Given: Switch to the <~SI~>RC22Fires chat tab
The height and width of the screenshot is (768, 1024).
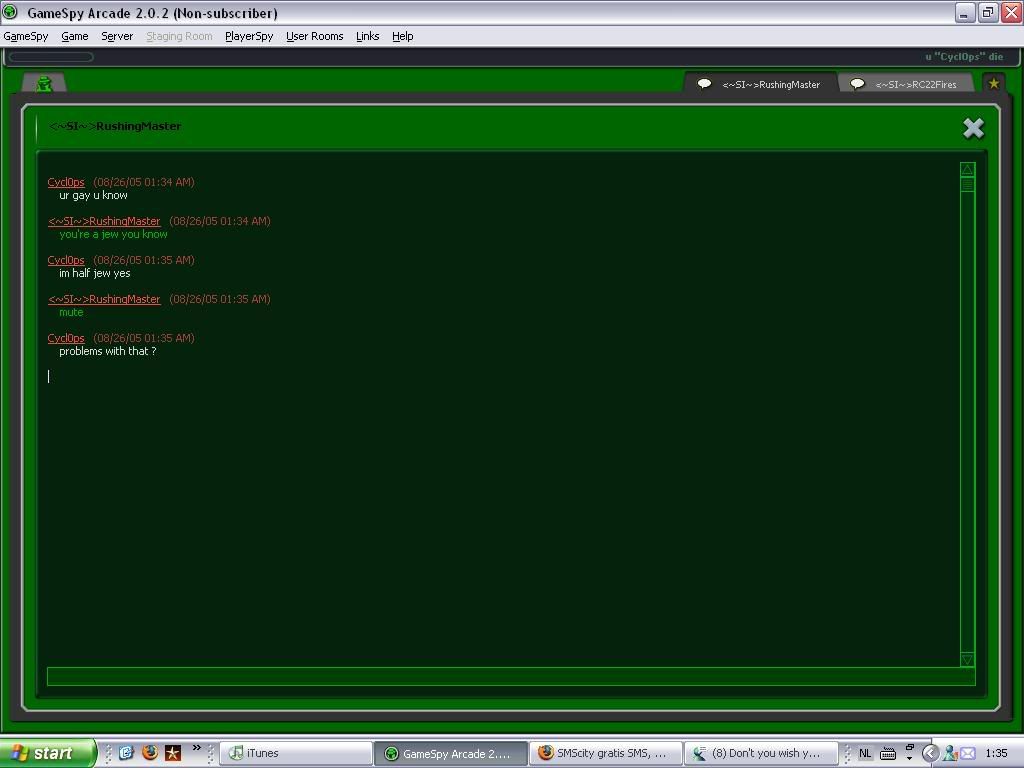Looking at the screenshot, I should [x=906, y=84].
